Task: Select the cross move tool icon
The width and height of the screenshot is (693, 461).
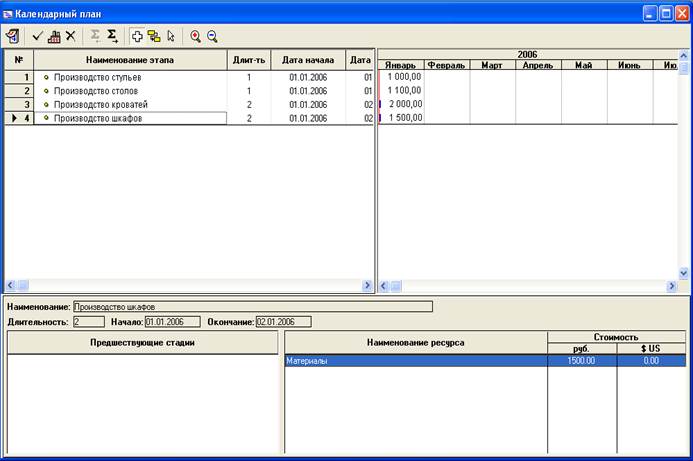Action: click(x=137, y=36)
